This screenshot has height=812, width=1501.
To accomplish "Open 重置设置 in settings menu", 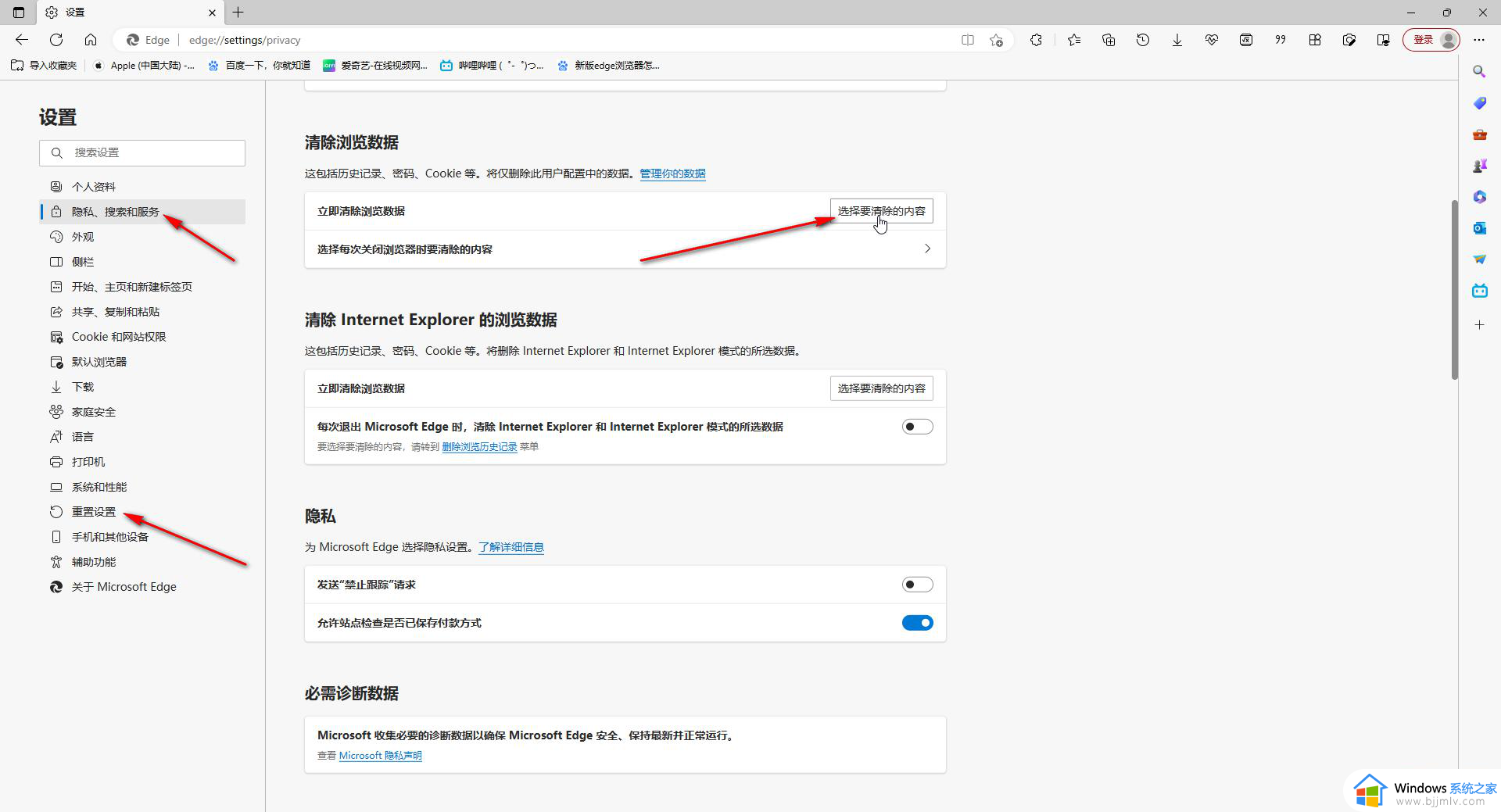I will (142, 512).
